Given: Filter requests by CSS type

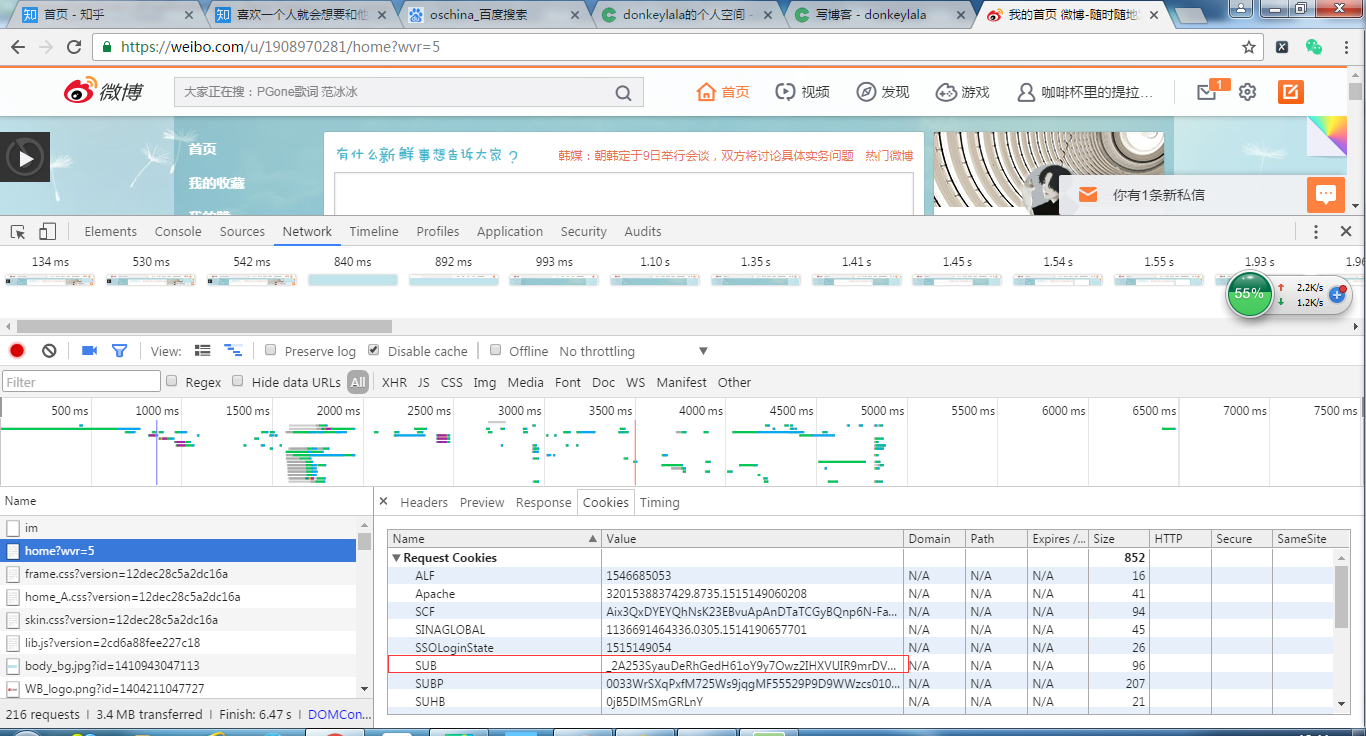Looking at the screenshot, I should (x=452, y=382).
